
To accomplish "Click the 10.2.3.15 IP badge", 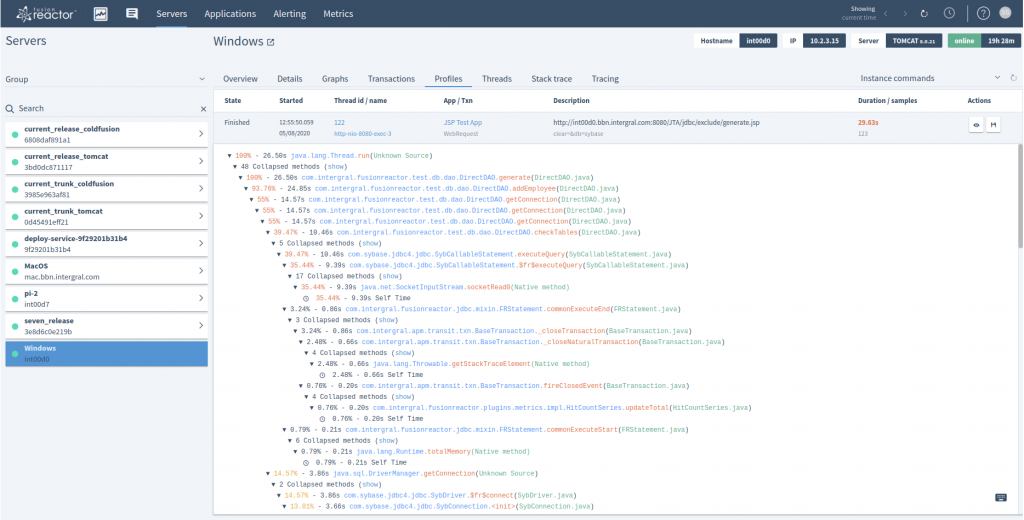I will tap(824, 41).
